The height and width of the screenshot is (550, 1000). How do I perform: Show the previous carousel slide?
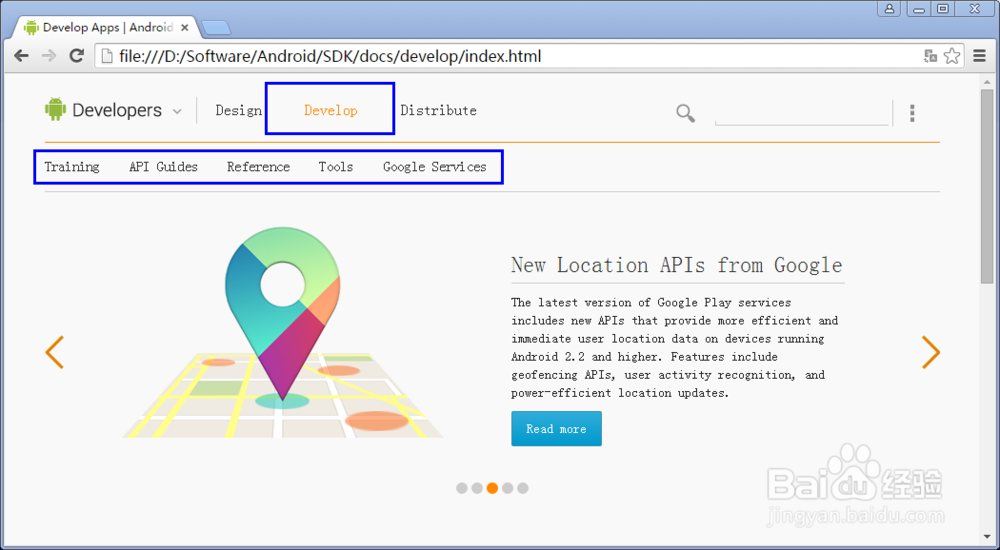(x=54, y=352)
